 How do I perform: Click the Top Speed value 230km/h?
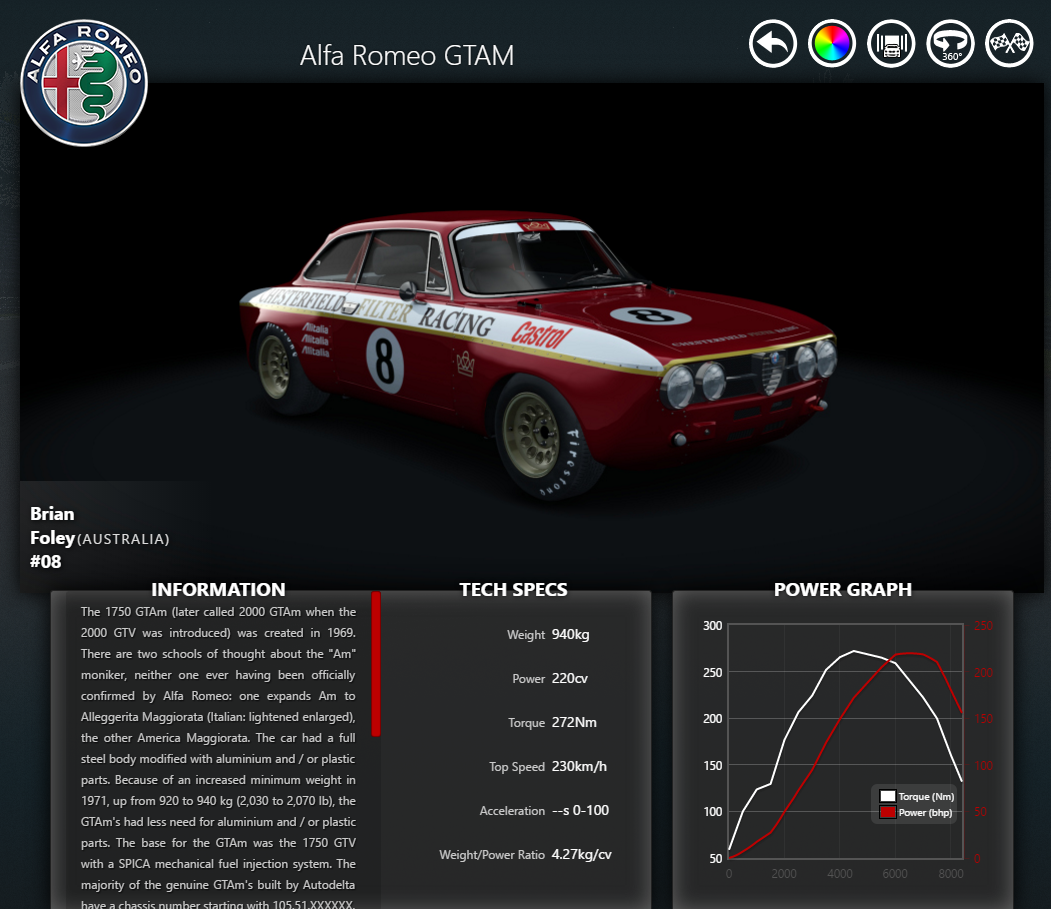(x=579, y=766)
